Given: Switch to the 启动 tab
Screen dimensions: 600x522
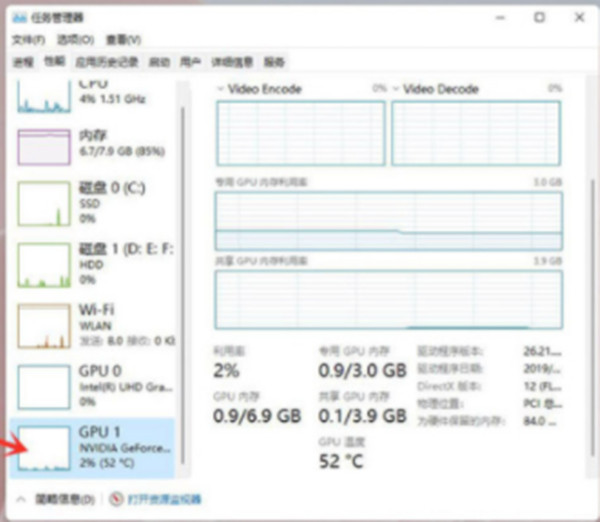Looking at the screenshot, I should (159, 62).
